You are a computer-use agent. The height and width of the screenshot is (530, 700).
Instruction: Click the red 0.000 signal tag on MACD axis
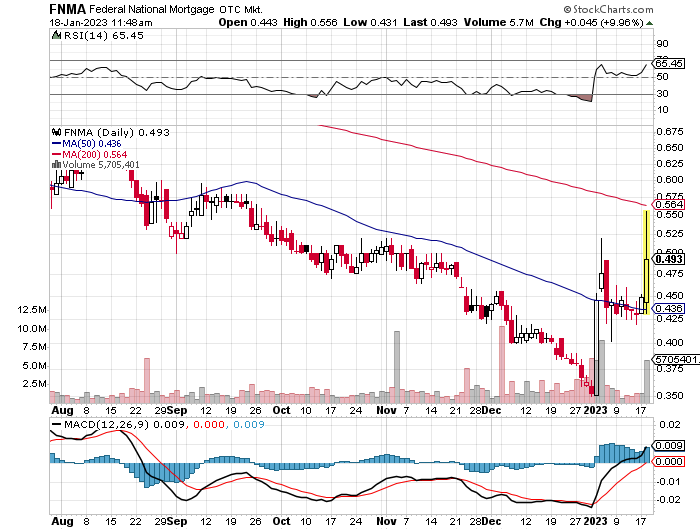[668, 461]
